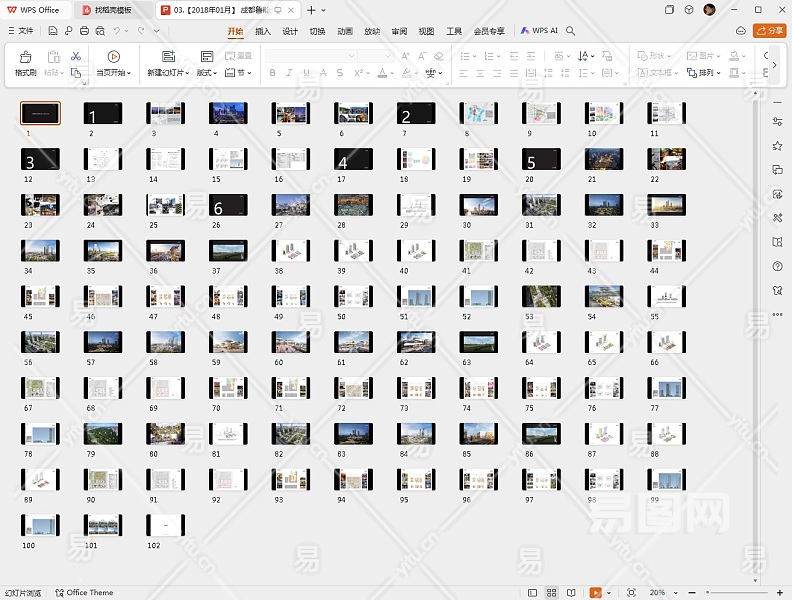Switch to the Design (设计) ribbon tab
Screen dimensions: 792x600
290,31
